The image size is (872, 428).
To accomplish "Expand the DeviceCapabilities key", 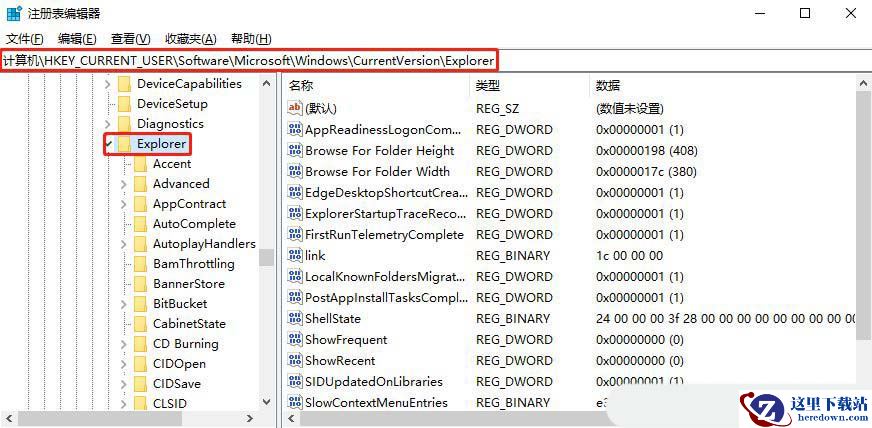I will point(108,84).
